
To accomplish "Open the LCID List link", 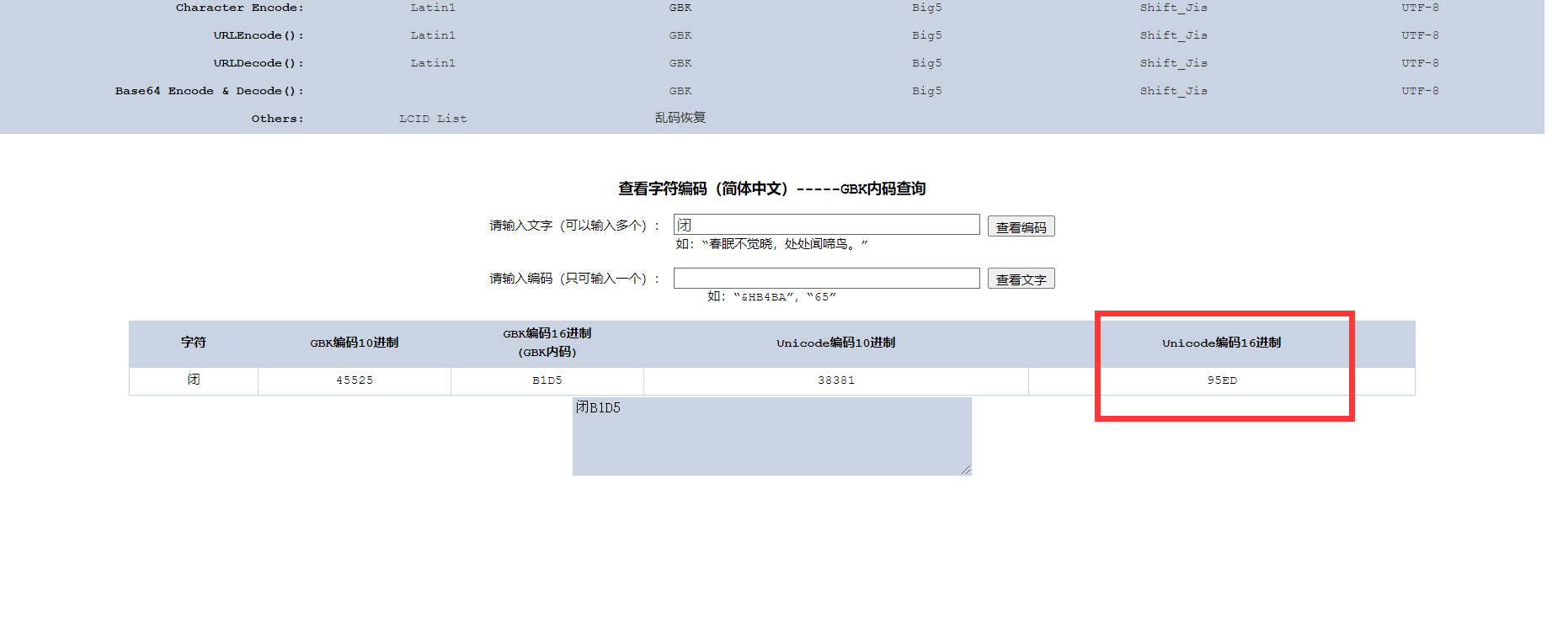I will [x=433, y=119].
